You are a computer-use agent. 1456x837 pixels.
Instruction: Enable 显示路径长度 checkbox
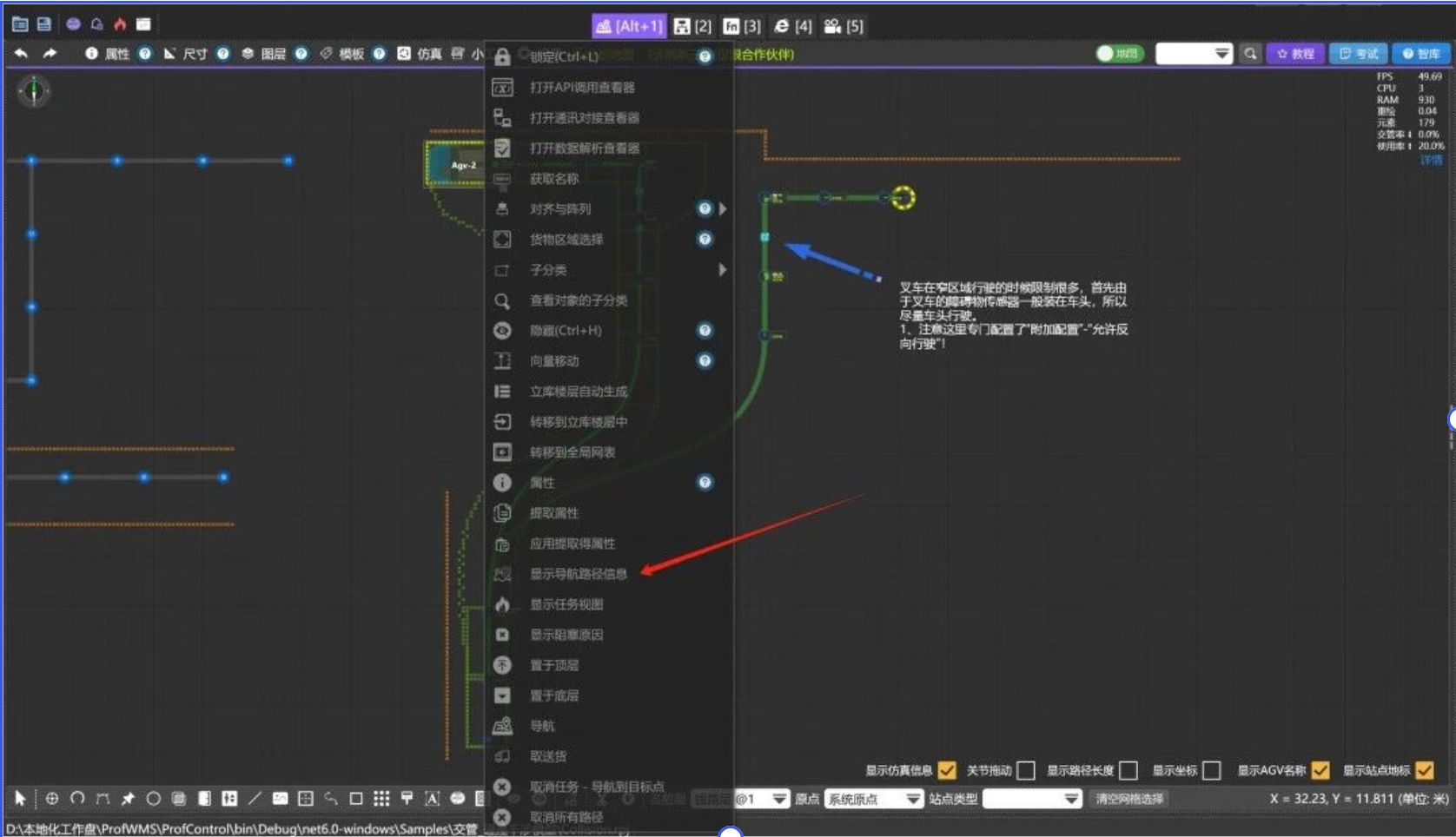pyautogui.click(x=1128, y=770)
